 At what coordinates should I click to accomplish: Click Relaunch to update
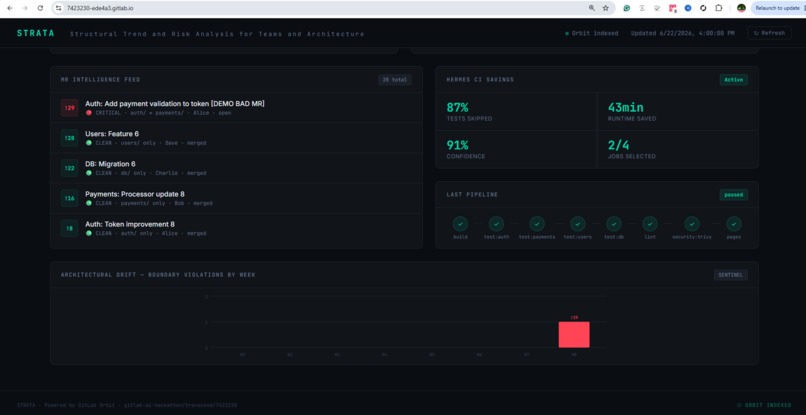click(x=778, y=8)
